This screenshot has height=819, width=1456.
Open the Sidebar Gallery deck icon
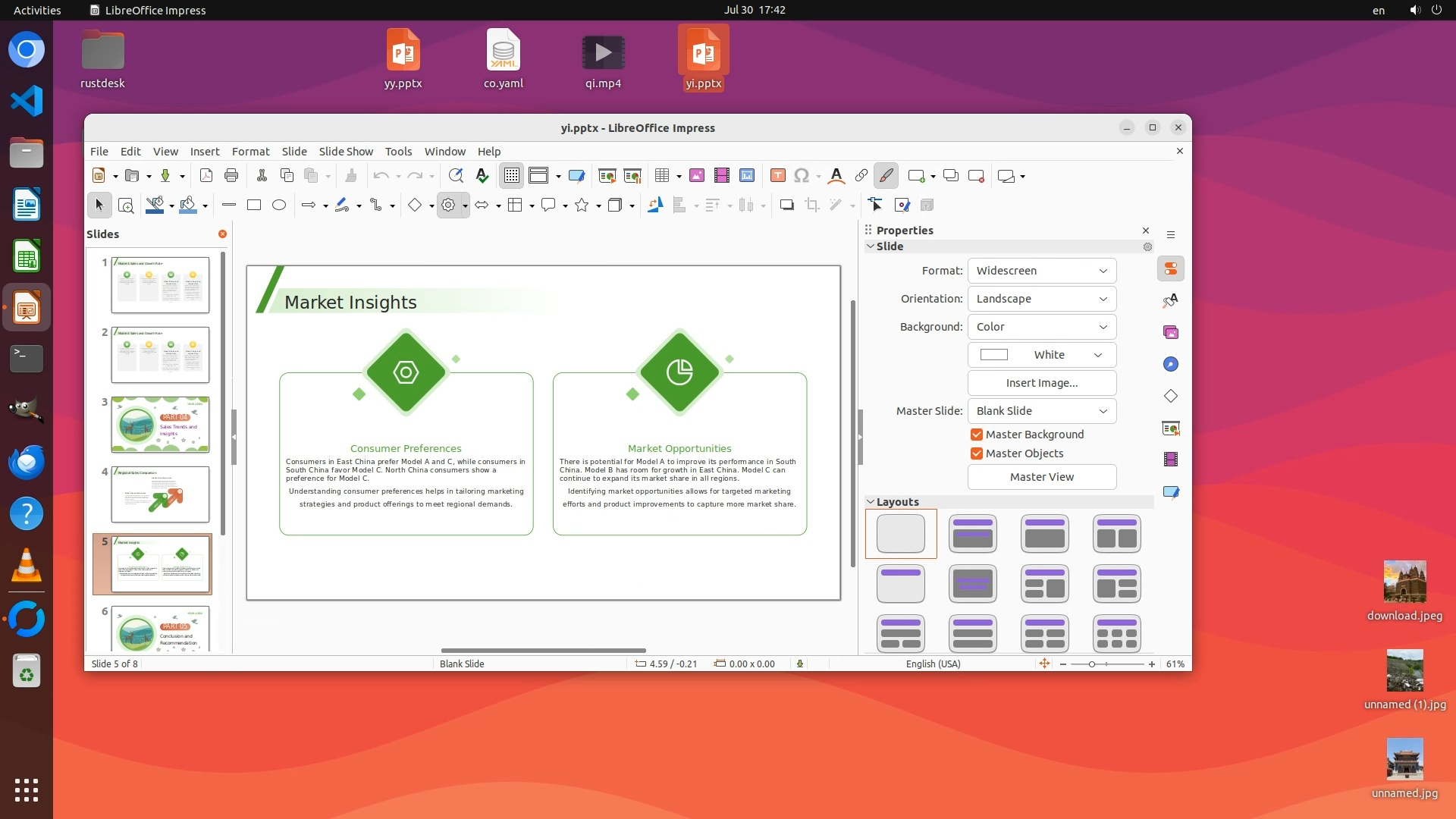pyautogui.click(x=1171, y=332)
